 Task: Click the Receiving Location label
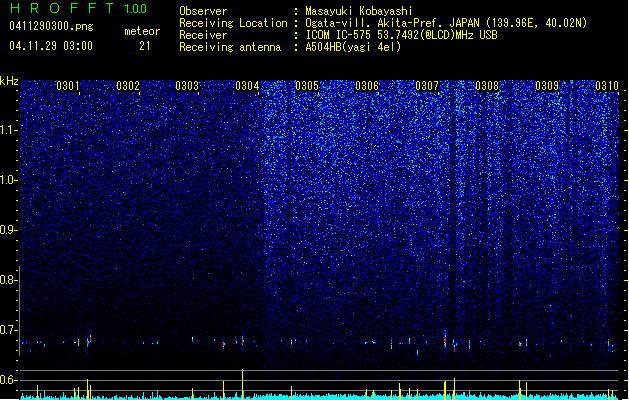[x=233, y=23]
